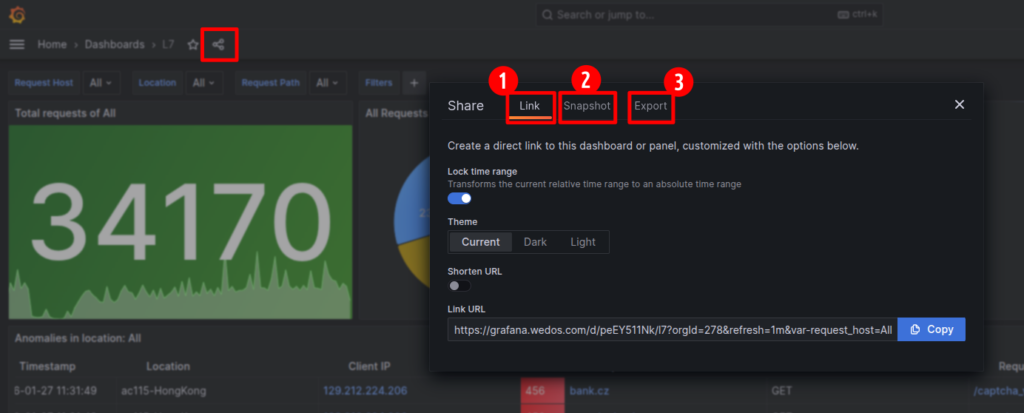The width and height of the screenshot is (1024, 413).
Task: Click the Link URL field
Action: tap(673, 329)
